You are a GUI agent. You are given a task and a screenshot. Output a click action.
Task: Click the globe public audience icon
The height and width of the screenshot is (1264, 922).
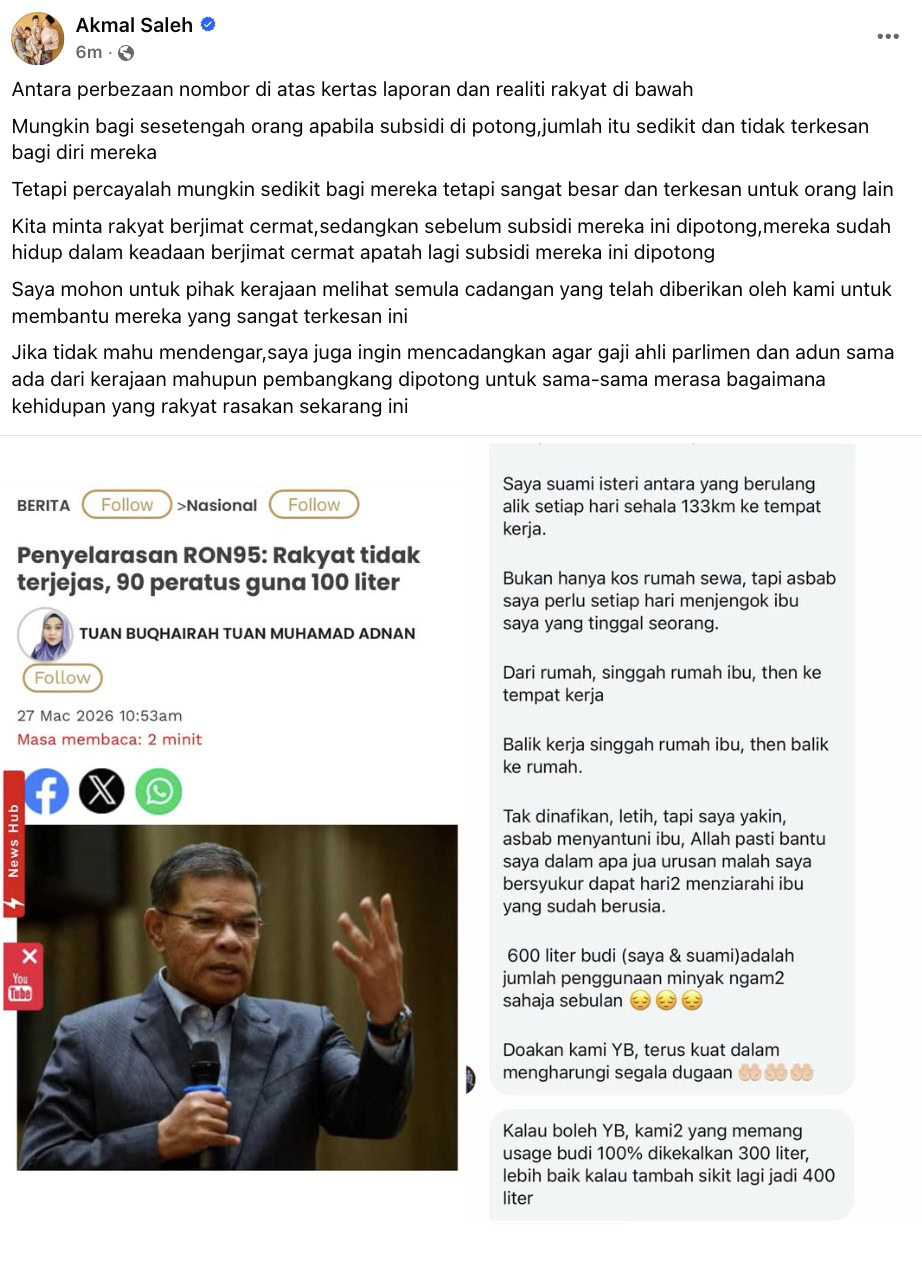[126, 52]
